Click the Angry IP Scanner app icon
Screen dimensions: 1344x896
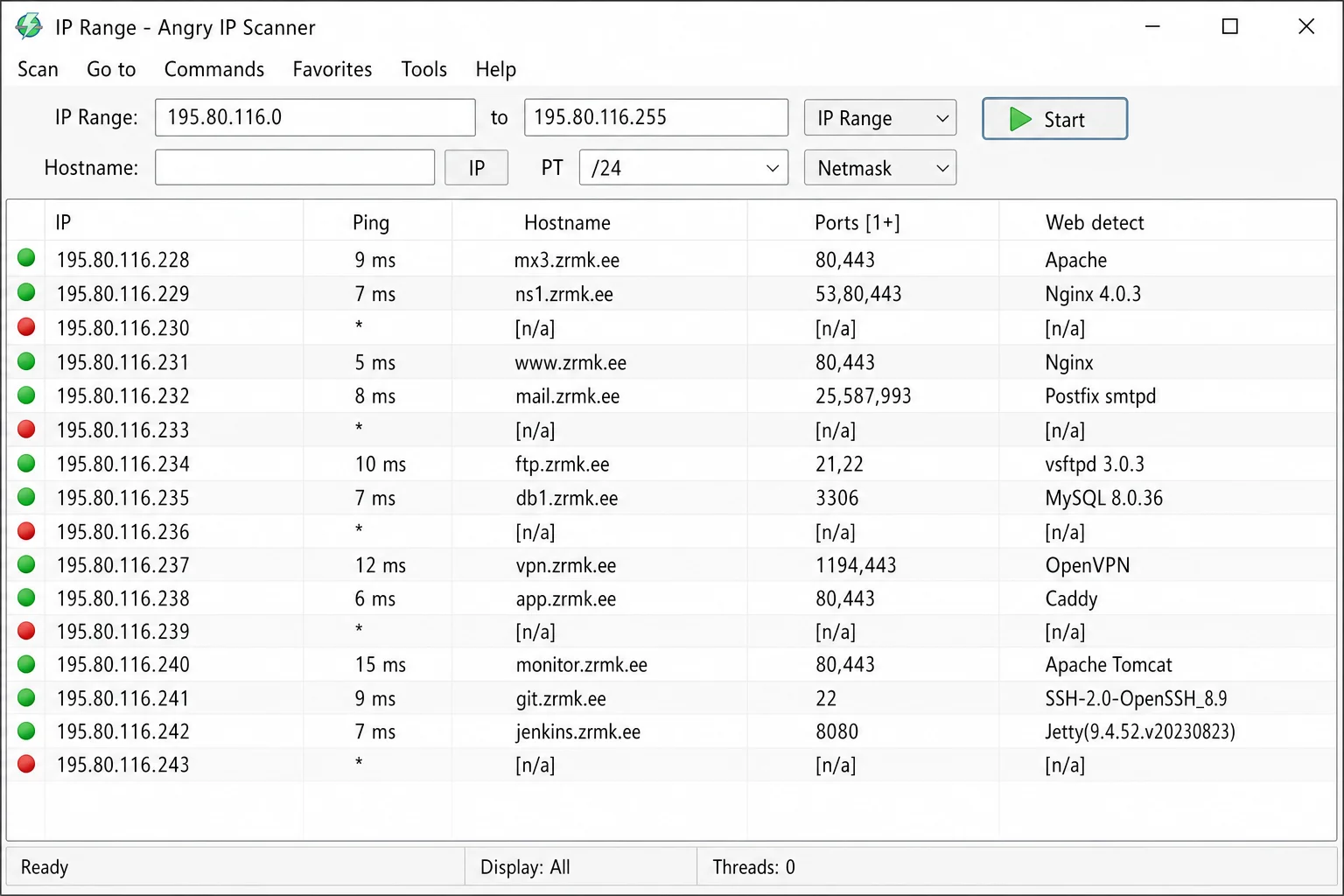29,26
